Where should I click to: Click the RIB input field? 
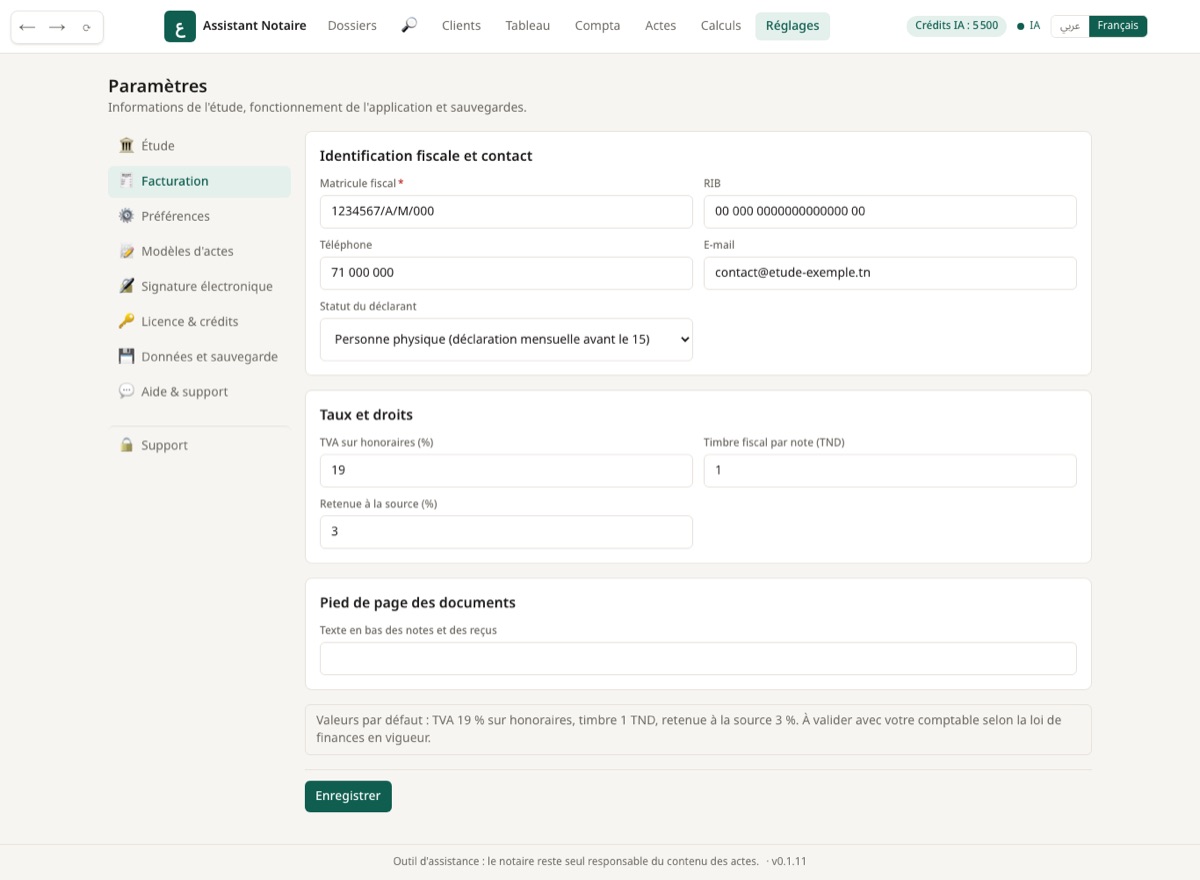[890, 211]
